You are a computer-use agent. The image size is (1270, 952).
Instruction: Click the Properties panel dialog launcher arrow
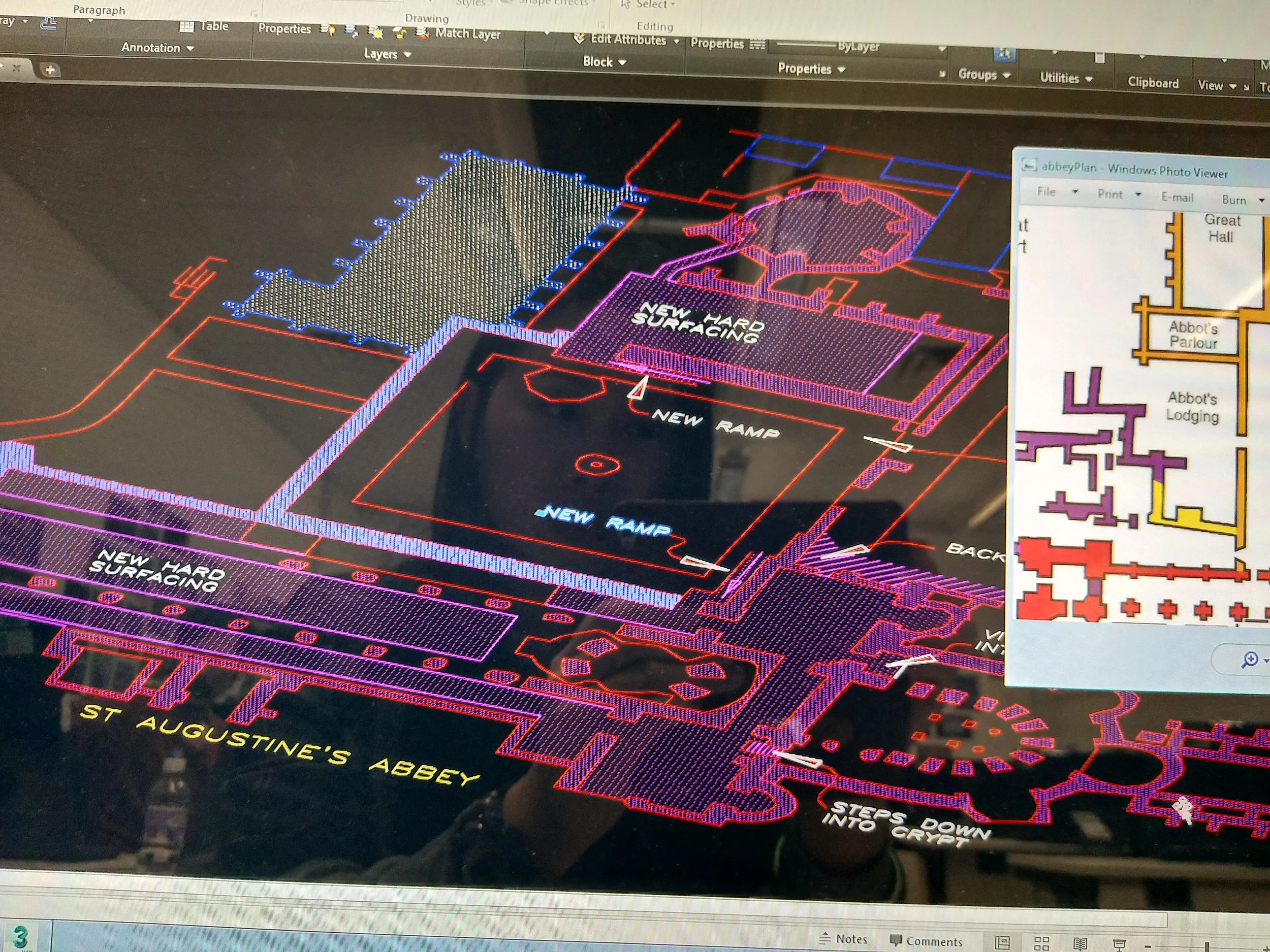[942, 74]
